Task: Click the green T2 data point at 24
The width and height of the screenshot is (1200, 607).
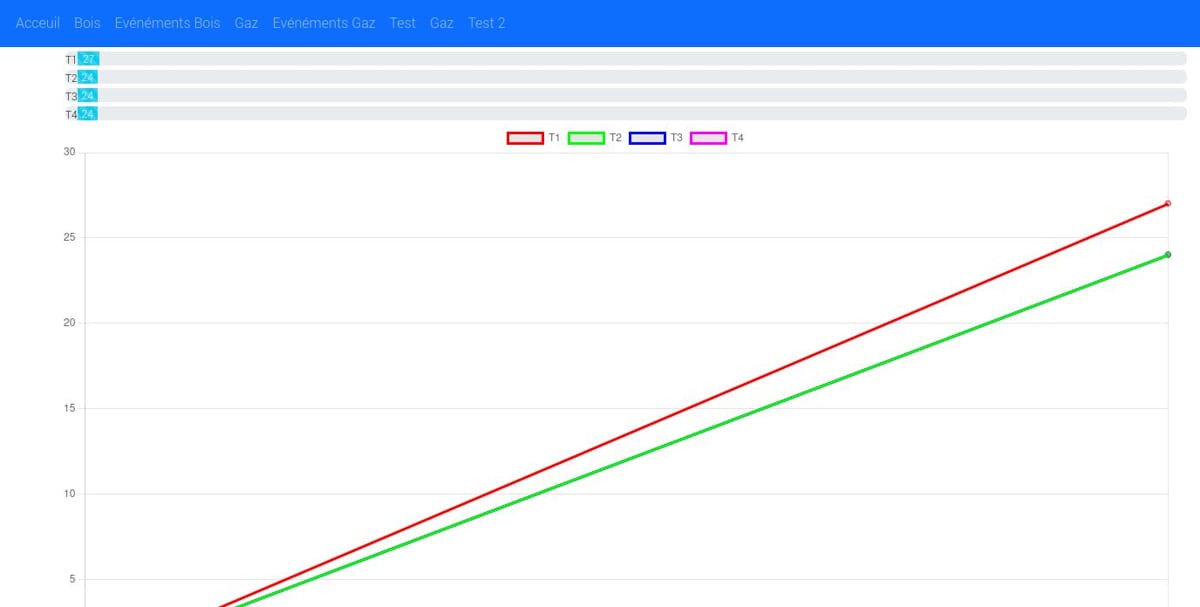Action: click(1168, 255)
